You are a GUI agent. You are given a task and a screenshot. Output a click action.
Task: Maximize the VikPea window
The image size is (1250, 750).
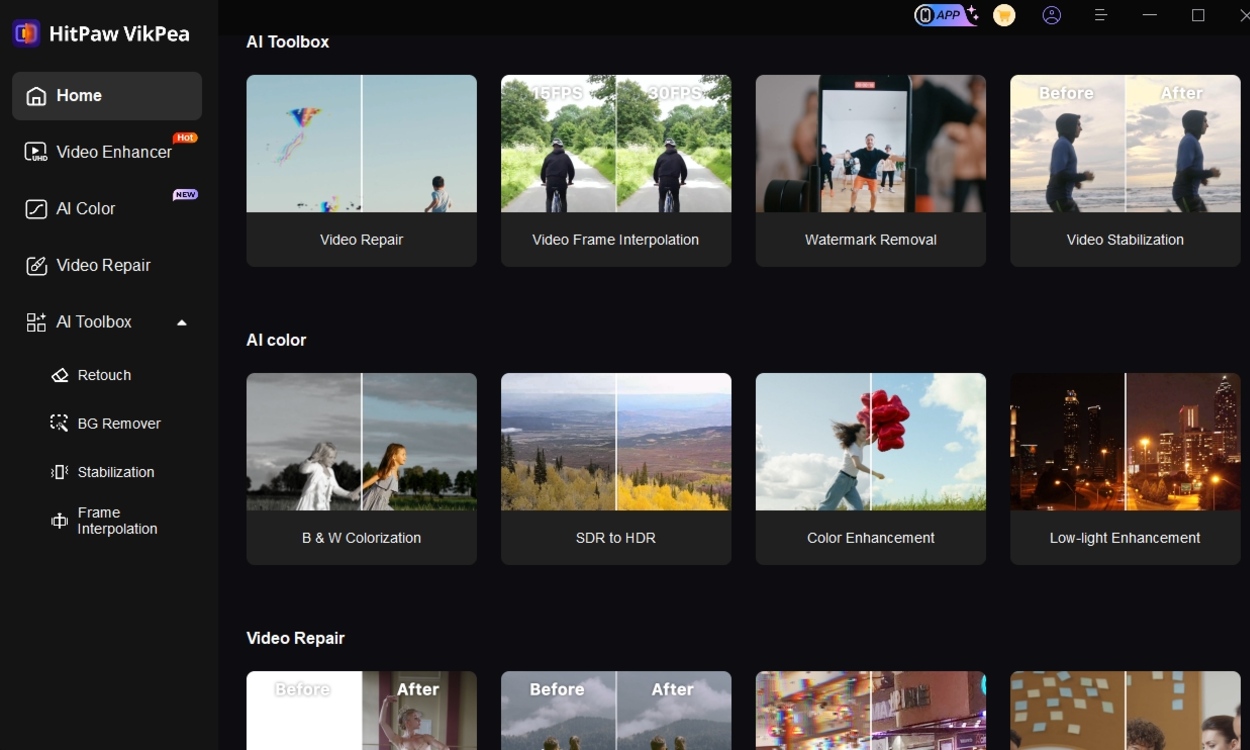tap(1198, 15)
